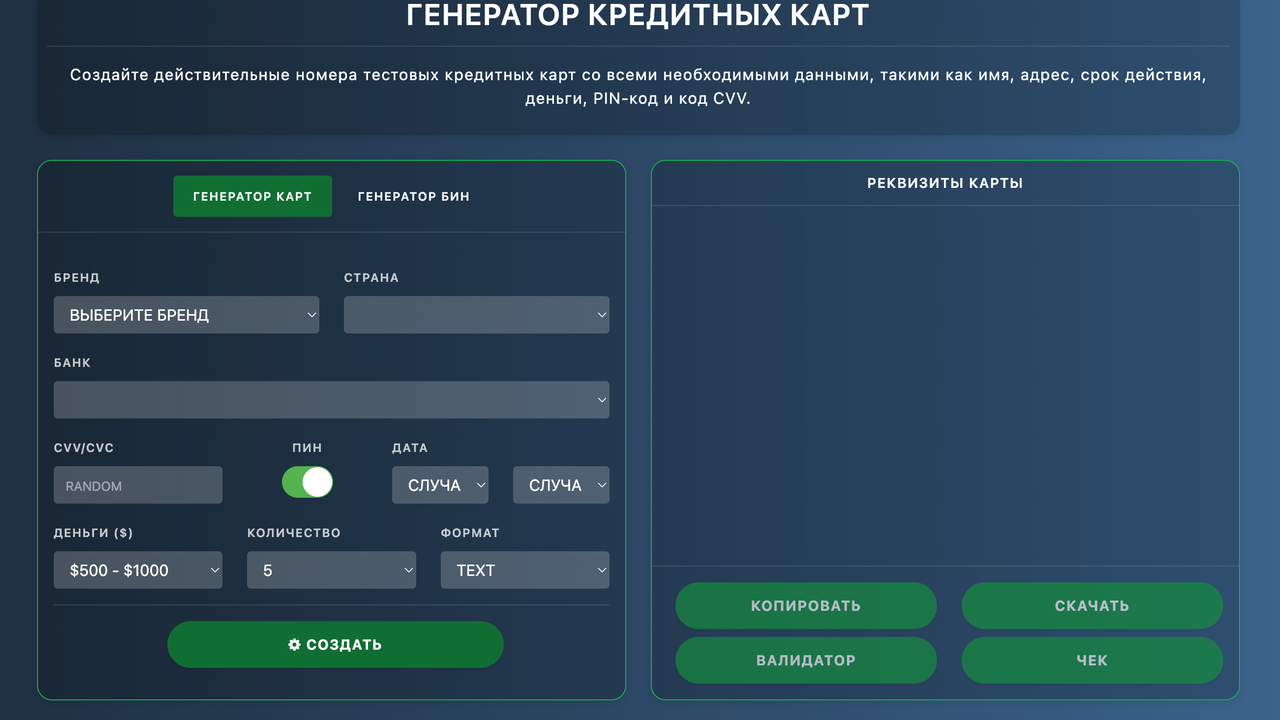Open the ВЫБЕРИТЕ БРЕНД dropdown
The image size is (1280, 720).
click(186, 314)
